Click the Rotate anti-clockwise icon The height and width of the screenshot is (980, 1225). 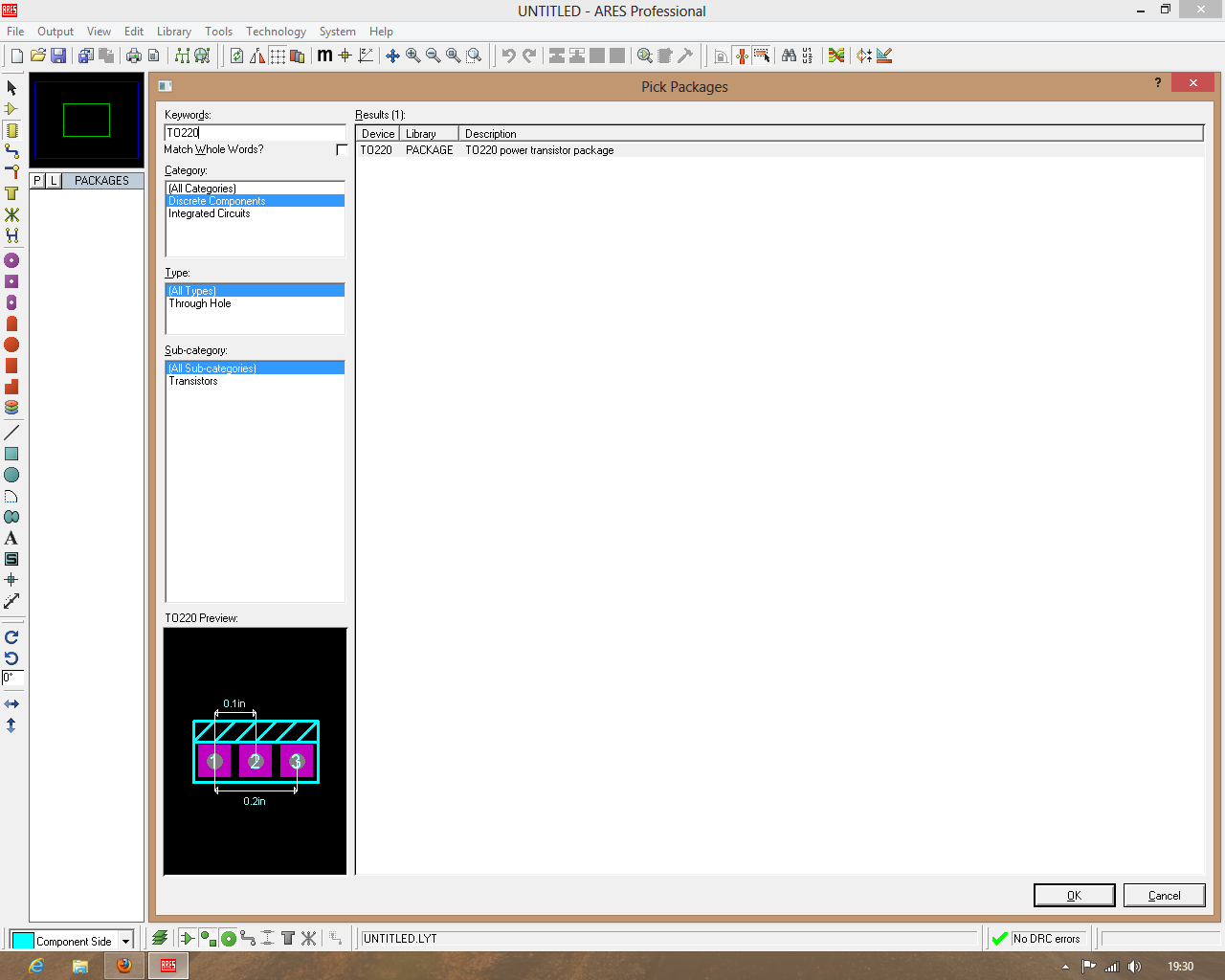click(x=11, y=658)
